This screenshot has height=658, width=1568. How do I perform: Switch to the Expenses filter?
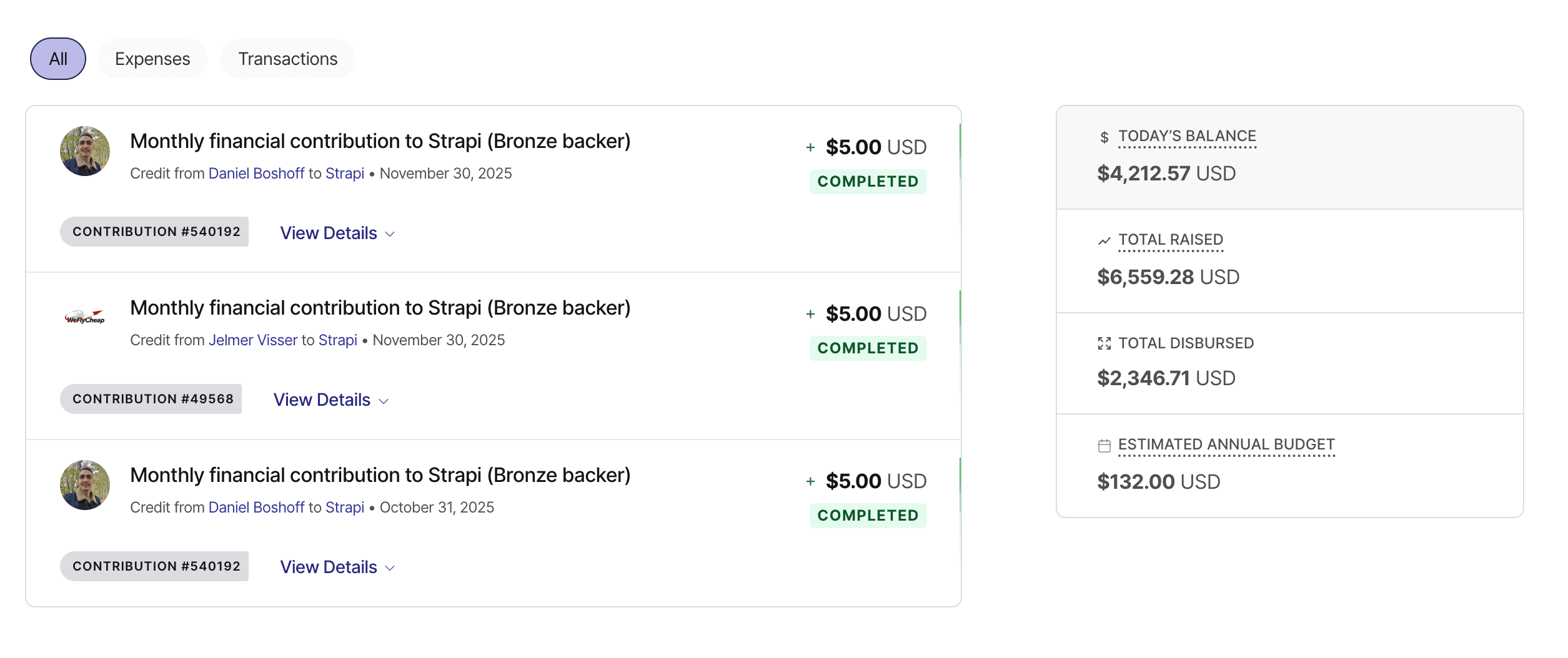click(x=152, y=59)
